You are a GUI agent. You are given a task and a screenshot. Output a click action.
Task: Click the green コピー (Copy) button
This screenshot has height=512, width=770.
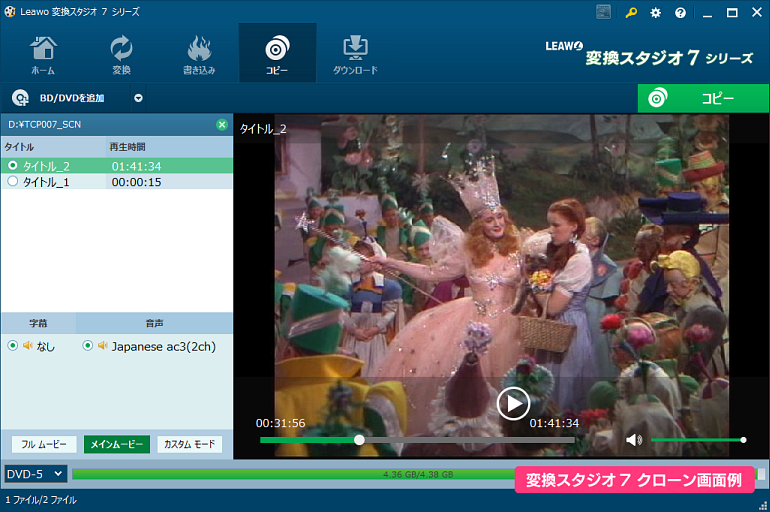[x=703, y=98]
